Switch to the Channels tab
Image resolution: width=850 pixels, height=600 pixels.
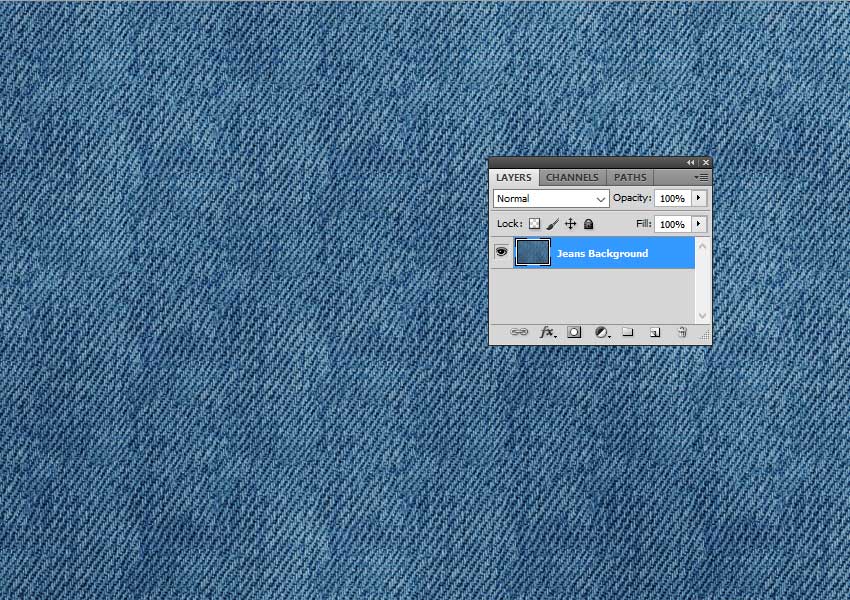coord(572,177)
